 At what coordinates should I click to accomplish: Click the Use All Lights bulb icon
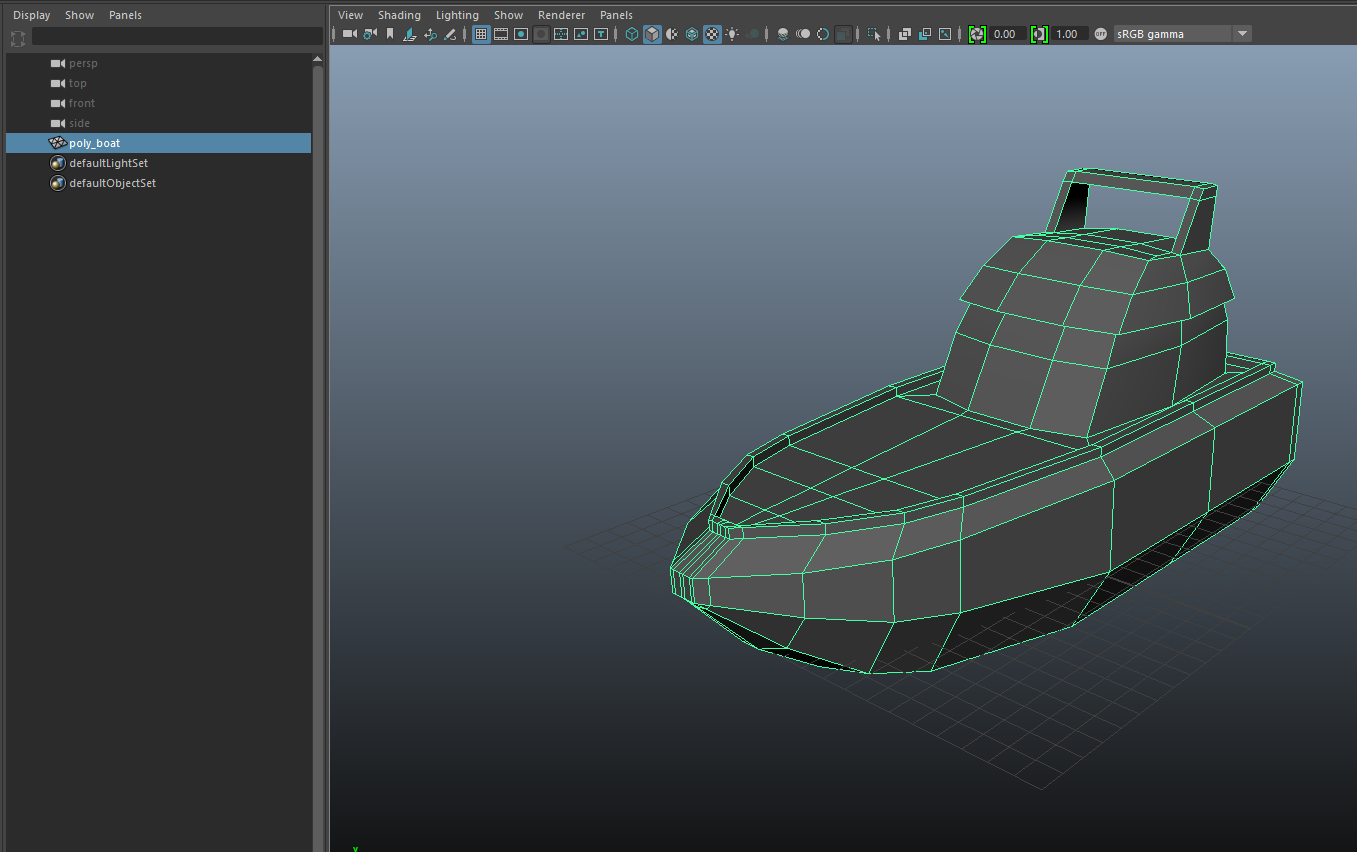pos(732,34)
